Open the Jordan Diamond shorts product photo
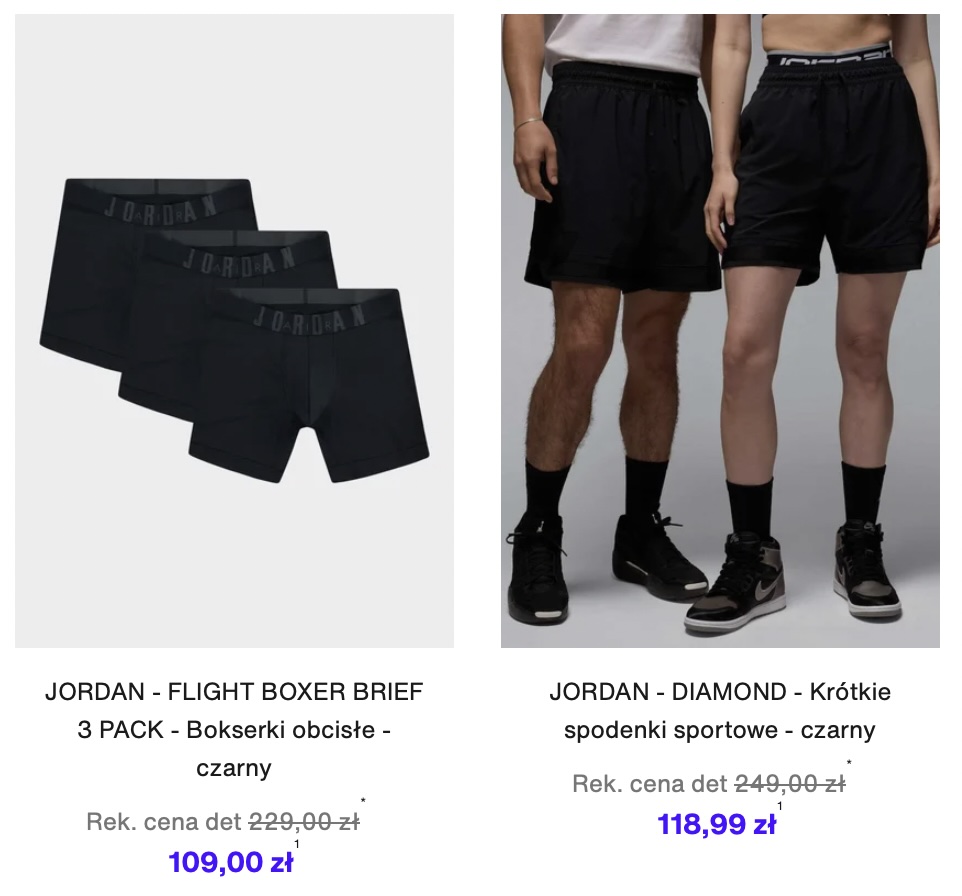Image resolution: width=962 pixels, height=896 pixels. pos(720,331)
